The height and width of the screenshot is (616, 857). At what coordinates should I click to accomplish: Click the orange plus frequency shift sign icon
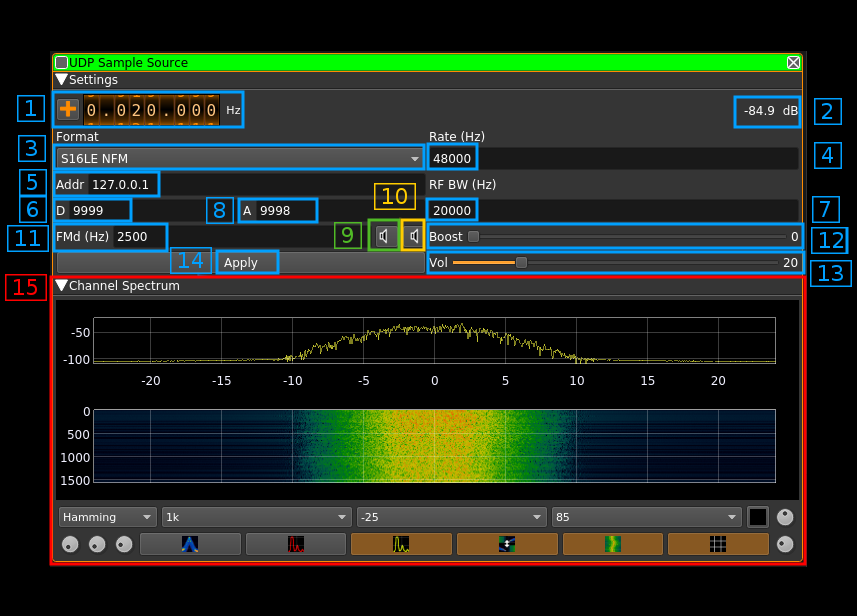68,110
